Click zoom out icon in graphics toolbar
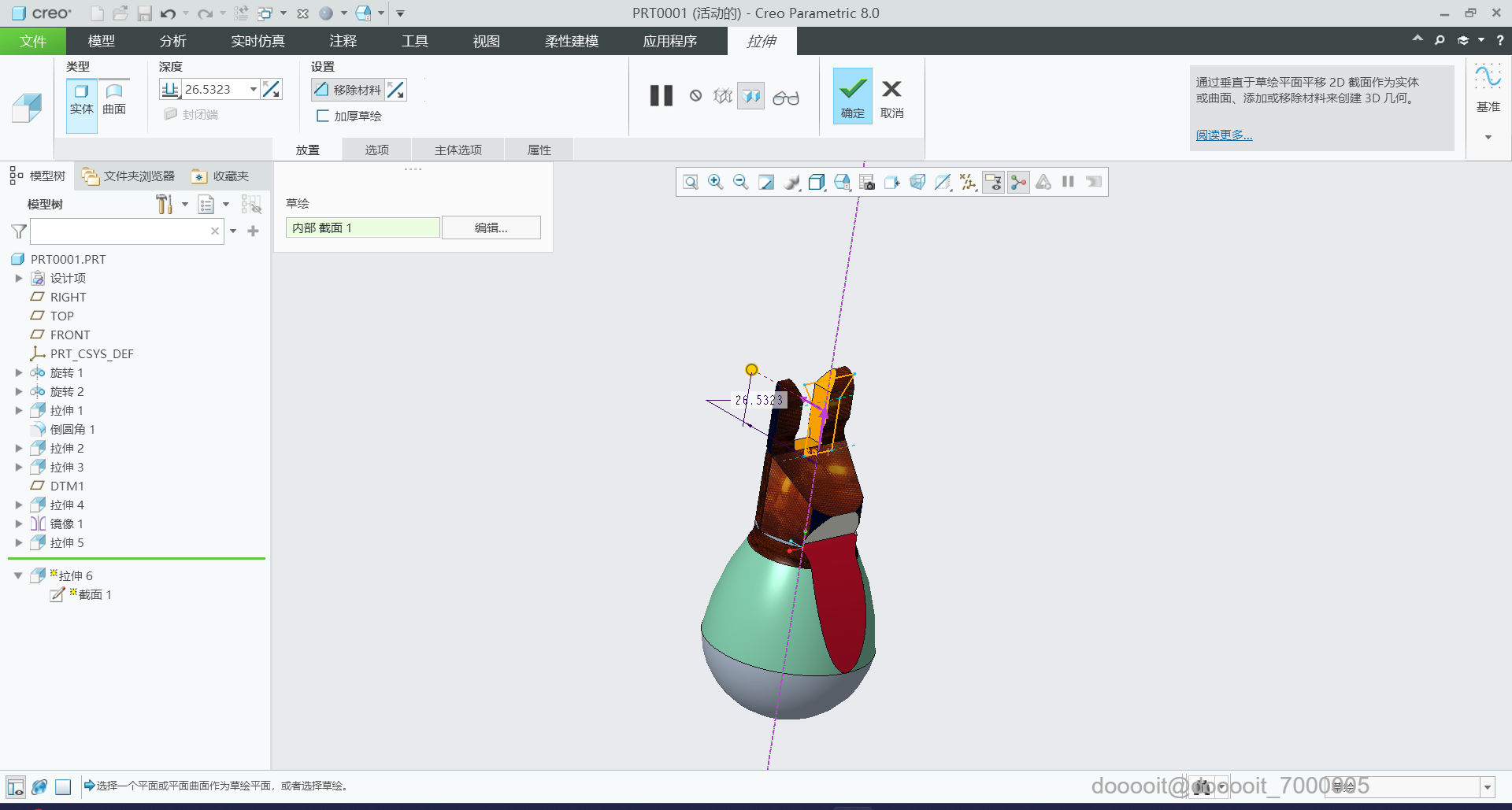 (740, 183)
